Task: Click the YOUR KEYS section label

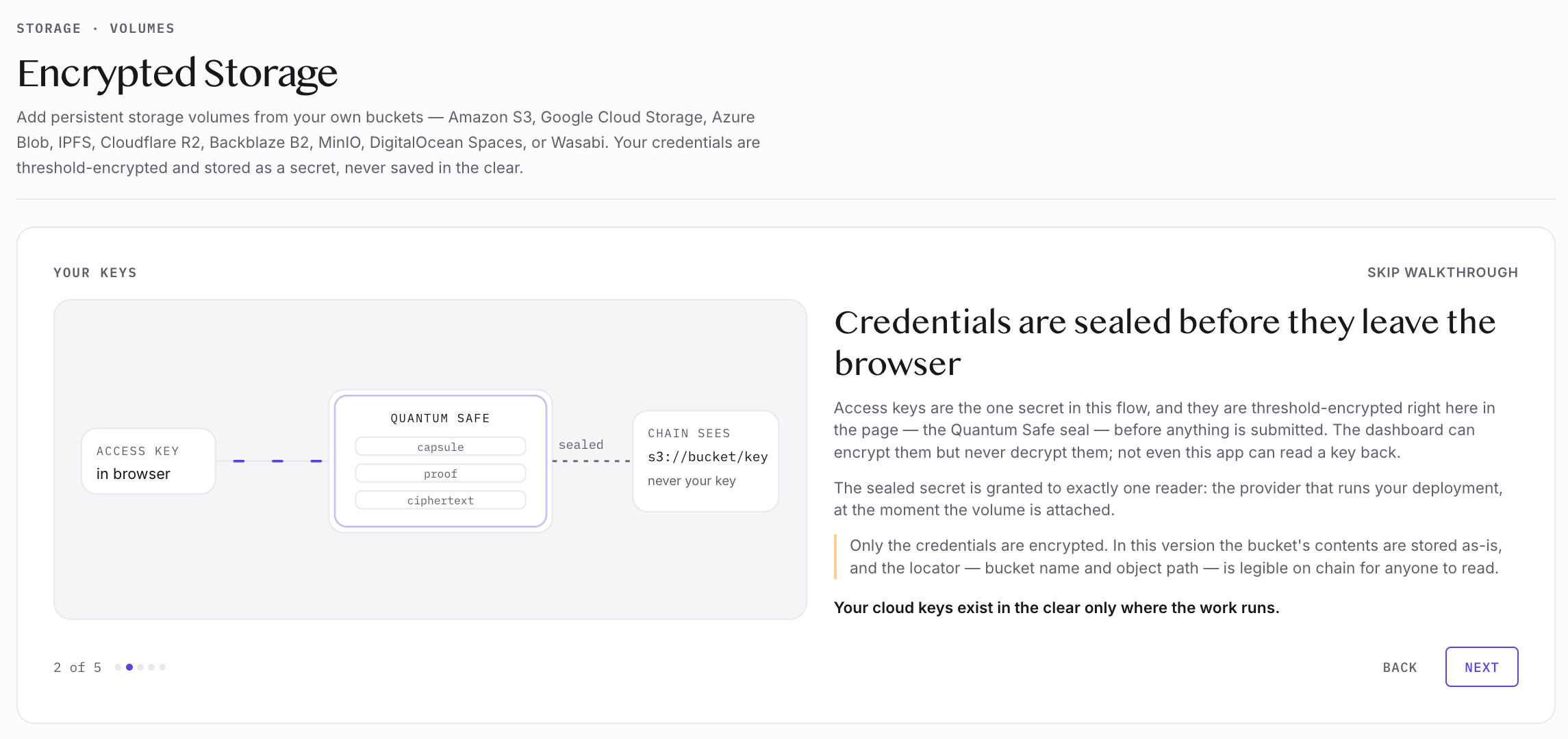Action: click(95, 272)
